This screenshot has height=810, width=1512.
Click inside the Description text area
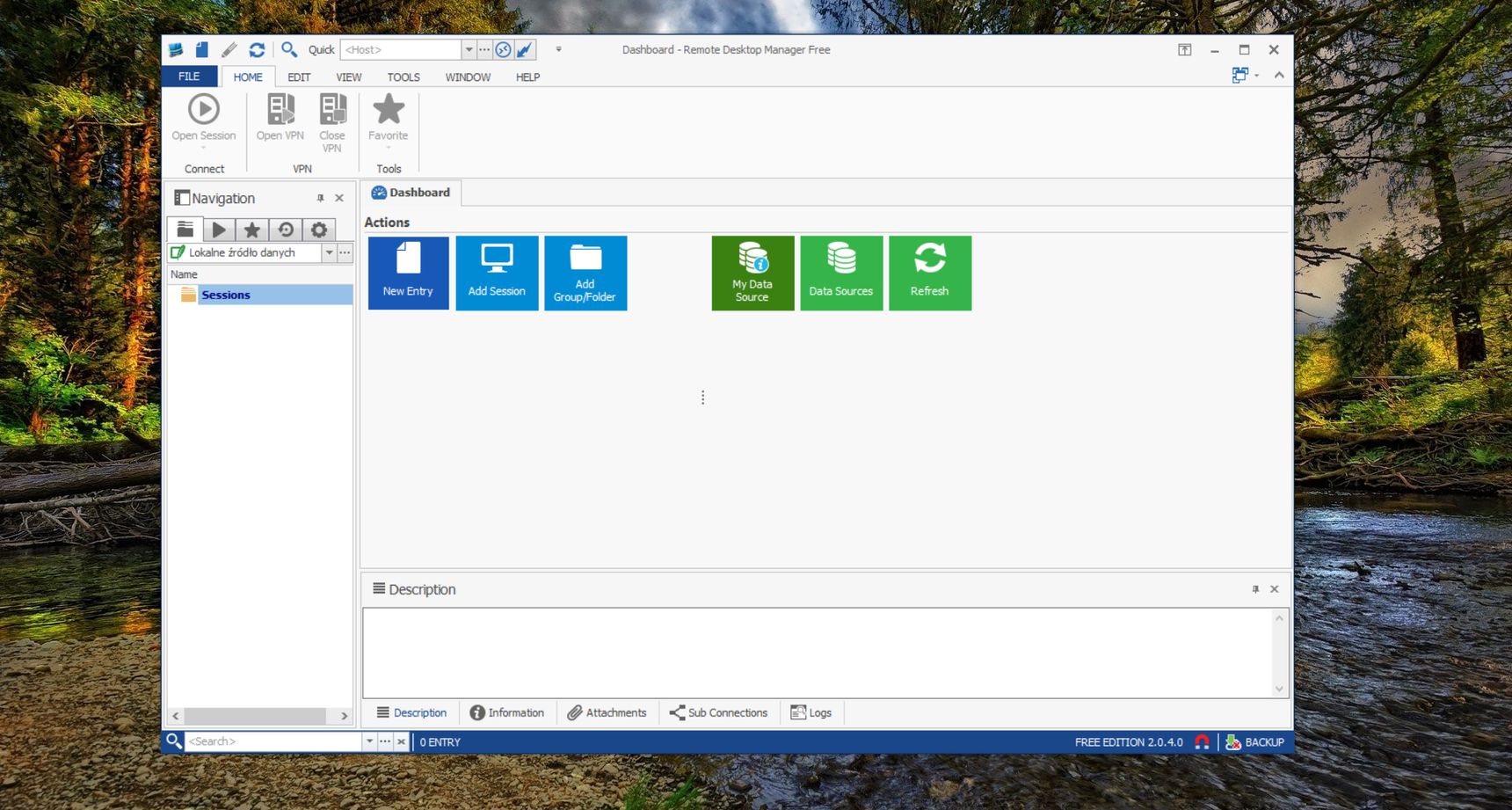click(818, 653)
